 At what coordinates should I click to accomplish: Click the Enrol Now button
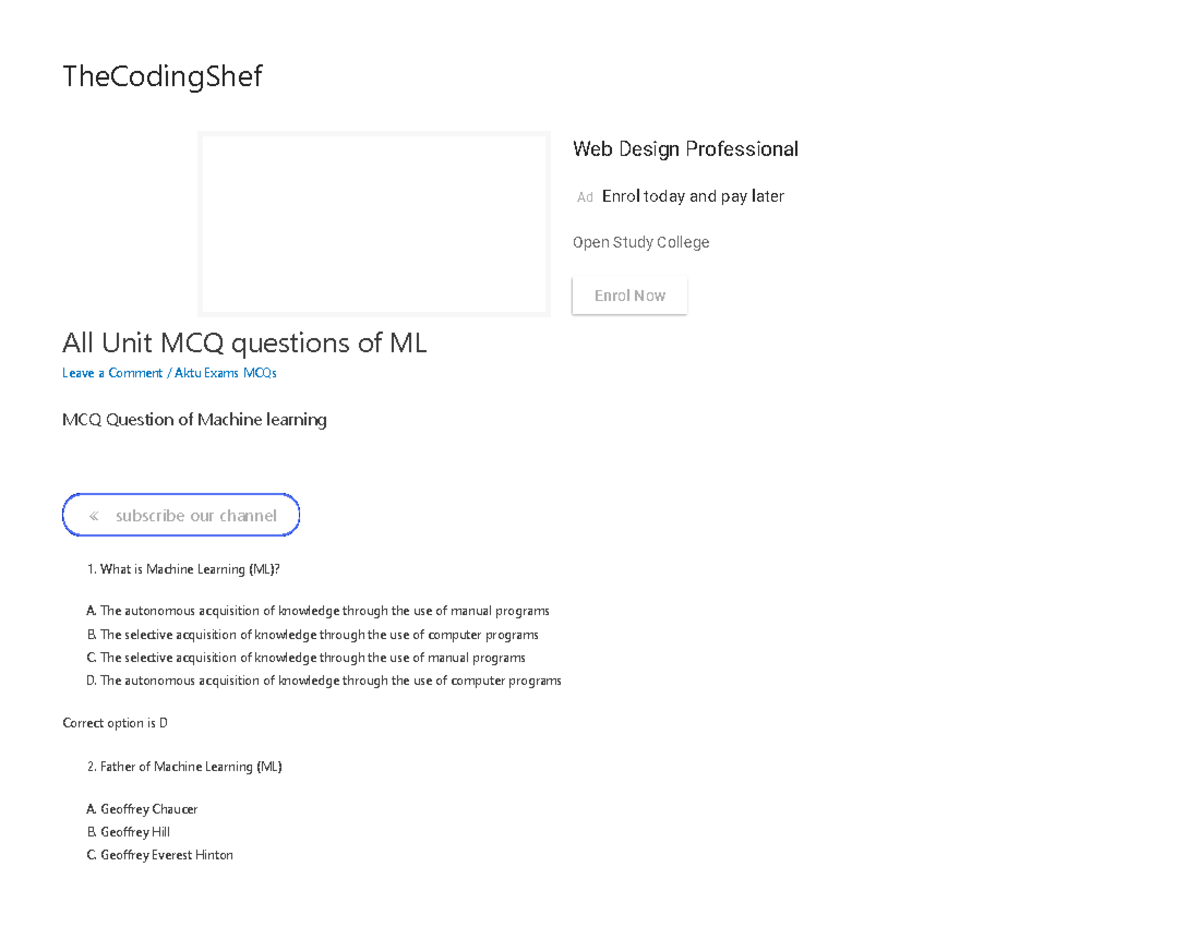[629, 295]
